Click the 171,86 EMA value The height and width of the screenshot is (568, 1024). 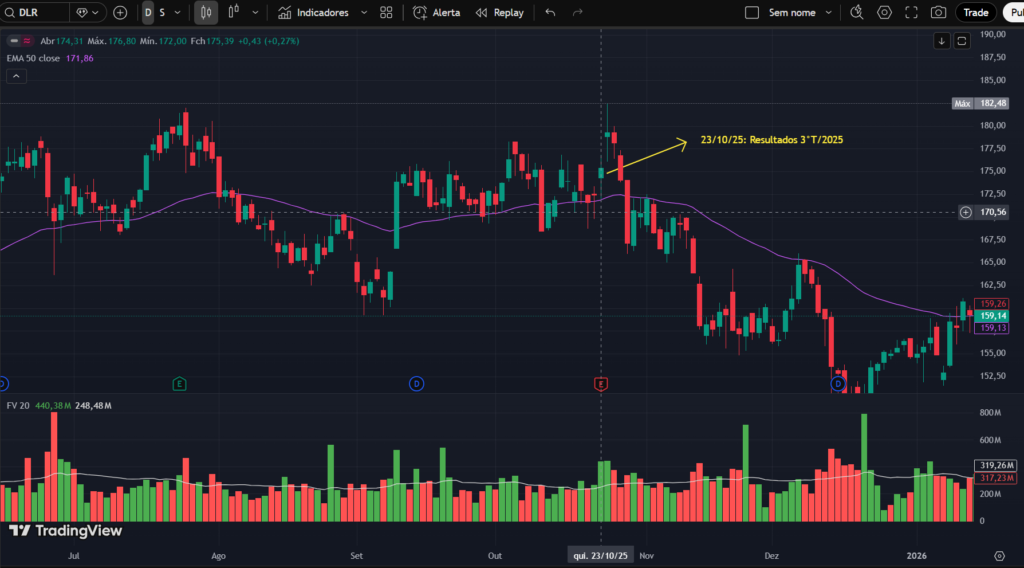[x=80, y=58]
